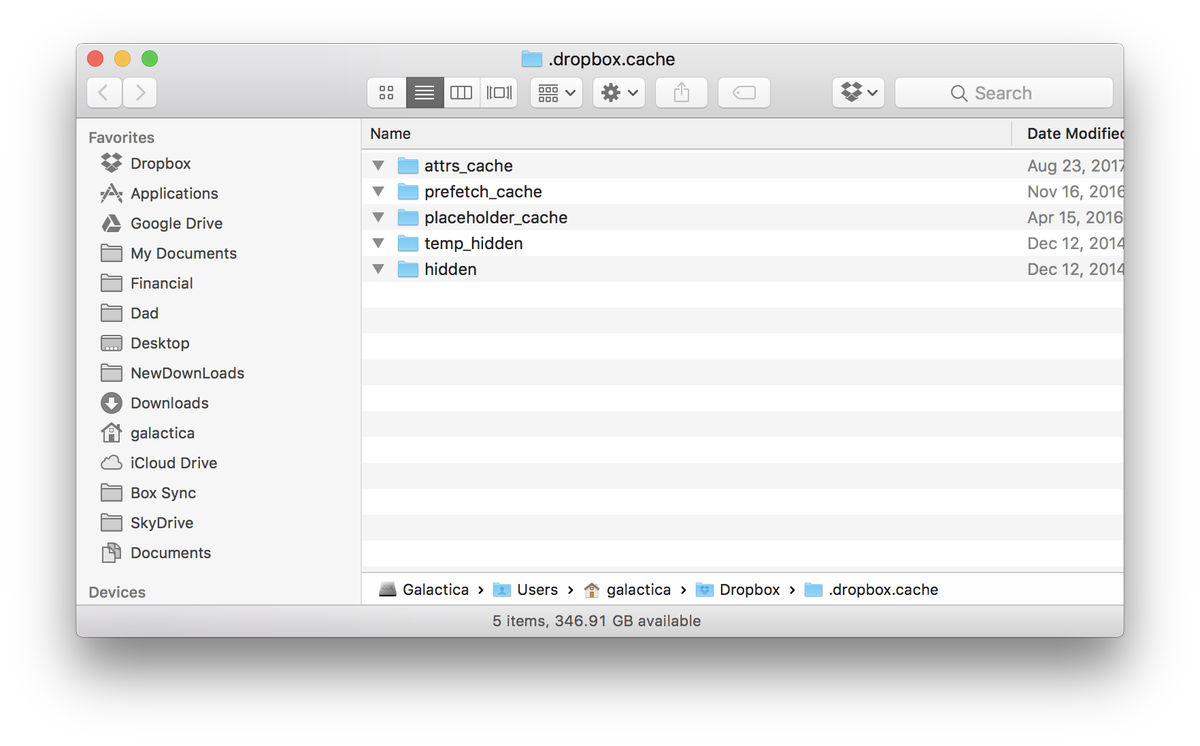The width and height of the screenshot is (1200, 746).
Task: Open Dropbox in sidebar Favorites
Action: (160, 163)
